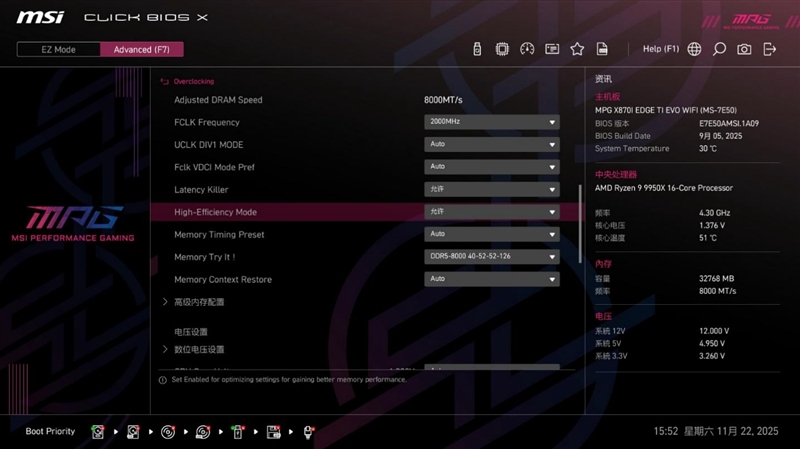
Task: Click the 32768 MB memory capacity value
Action: click(716, 279)
